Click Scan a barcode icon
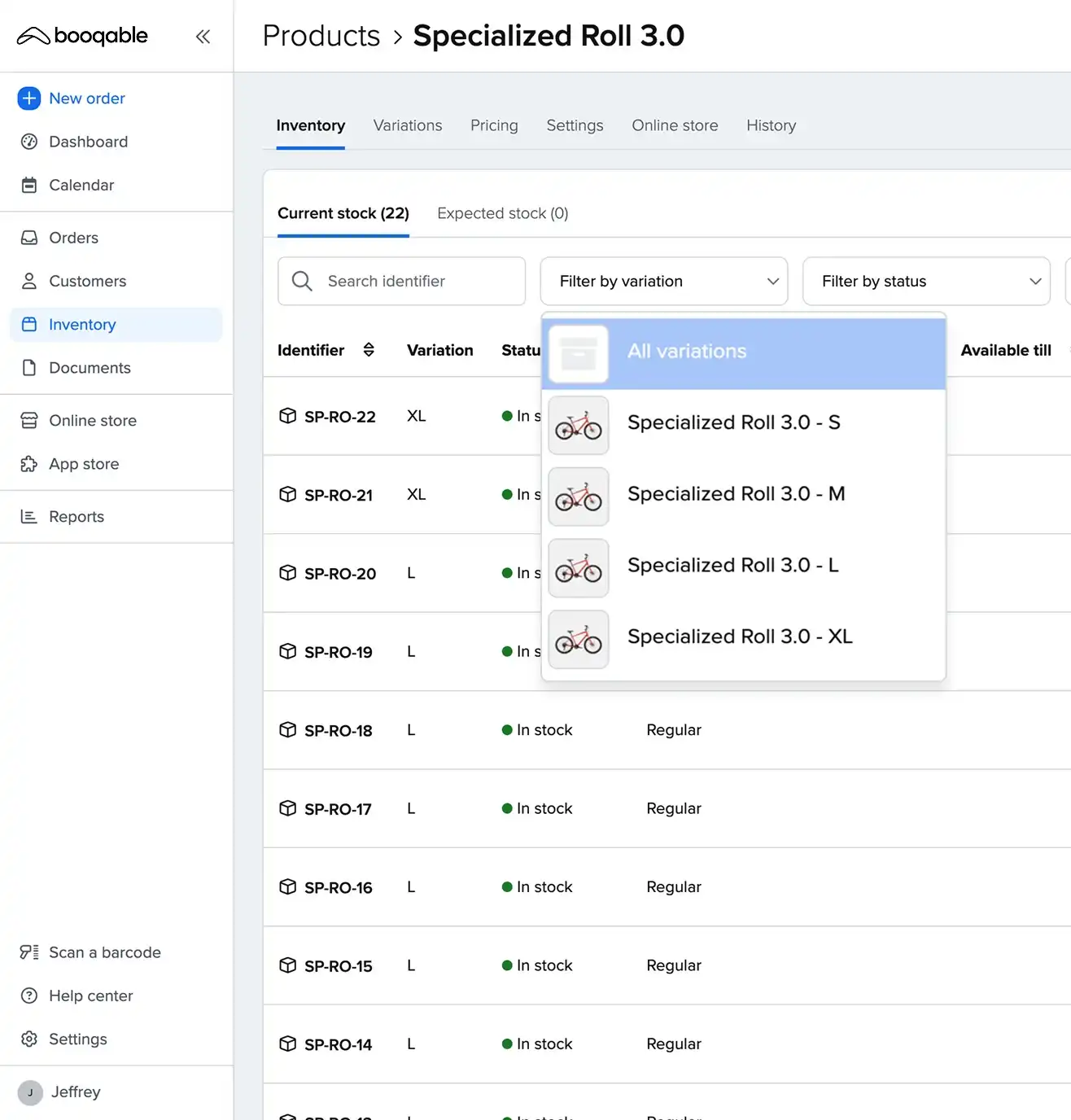 pyautogui.click(x=29, y=952)
